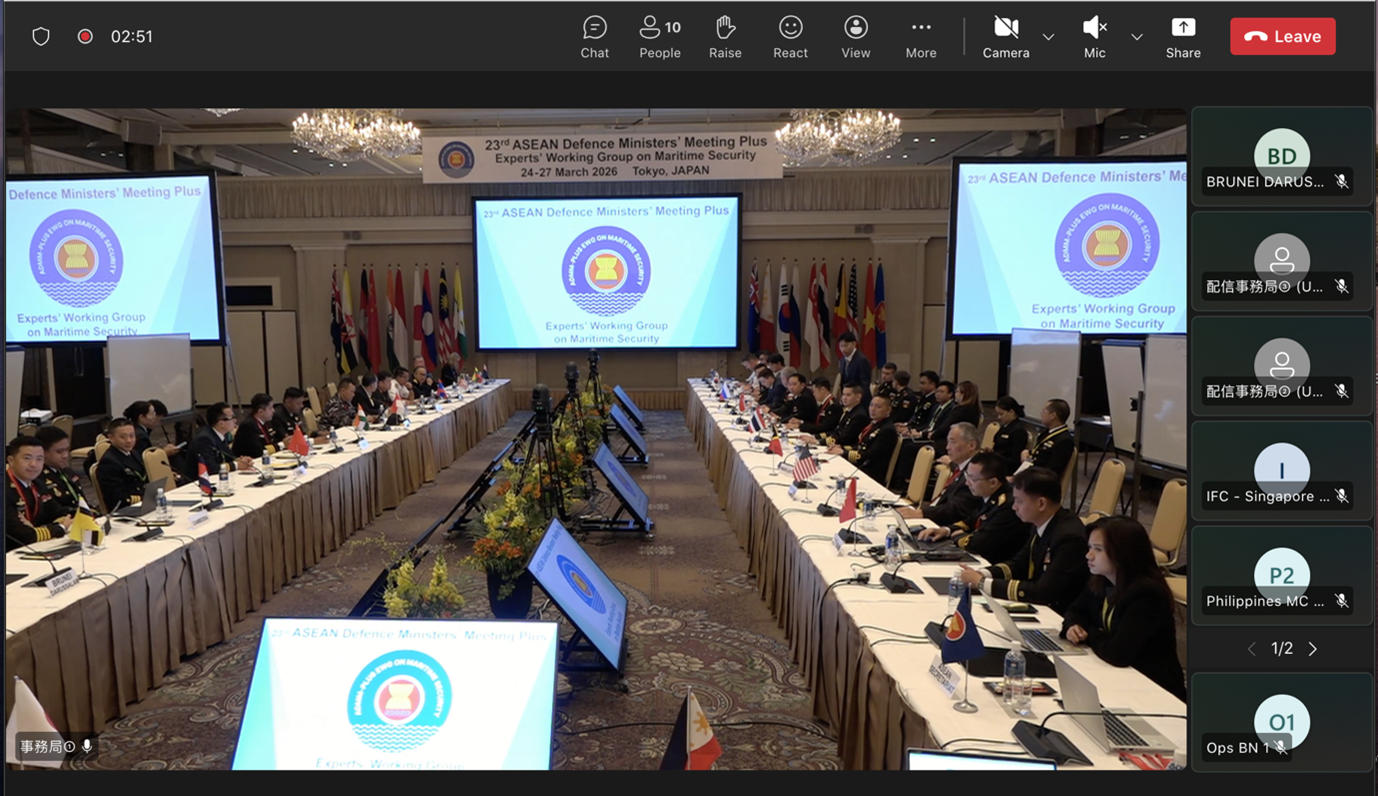Screen dimensions: 1378x796
Task: Go to next participant page
Action: tap(1313, 649)
